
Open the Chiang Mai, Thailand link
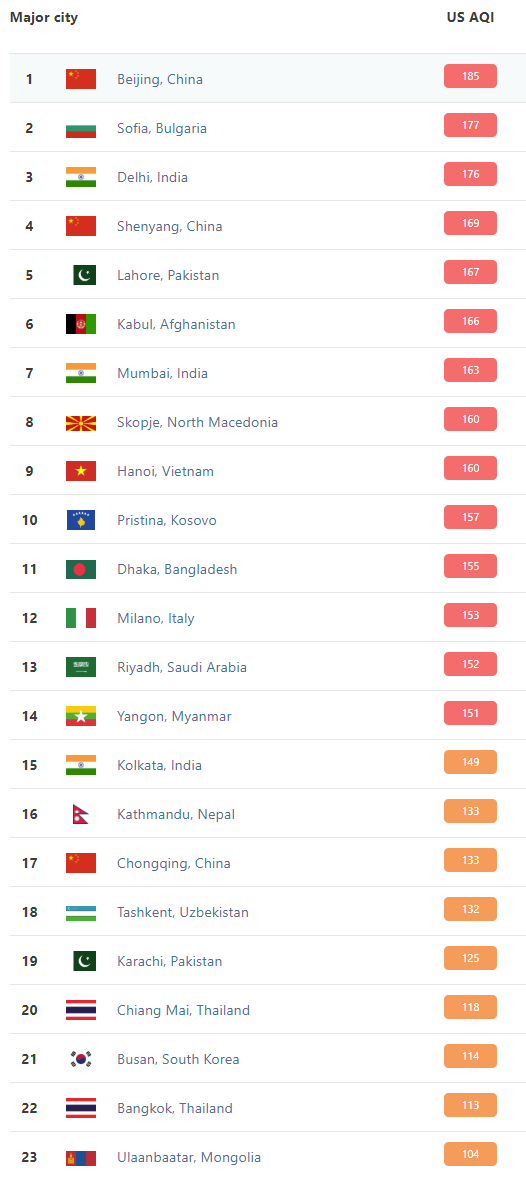(x=183, y=1010)
